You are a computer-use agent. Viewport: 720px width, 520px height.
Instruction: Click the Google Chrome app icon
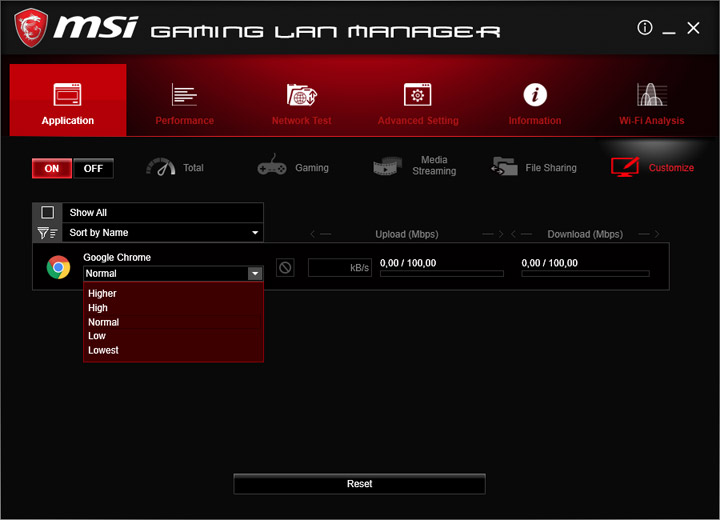pos(58,267)
